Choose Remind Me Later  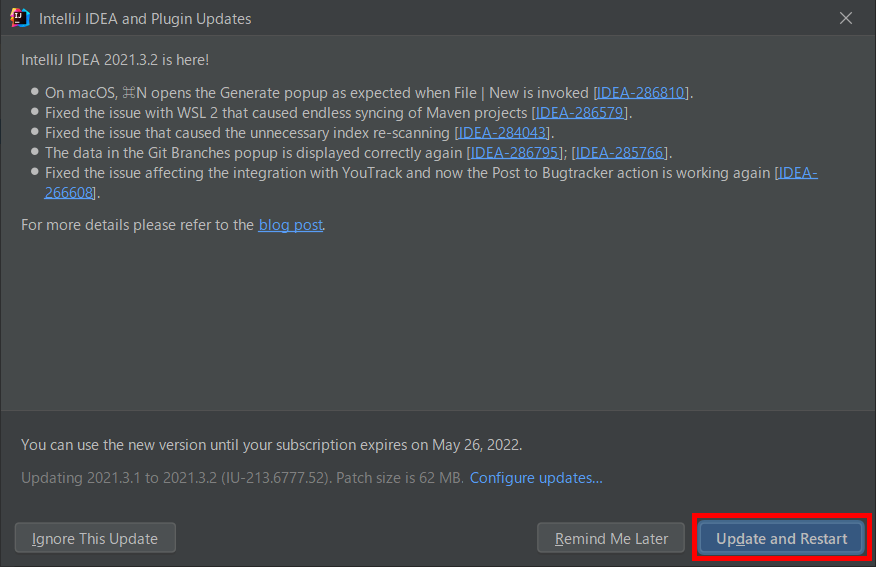(611, 538)
